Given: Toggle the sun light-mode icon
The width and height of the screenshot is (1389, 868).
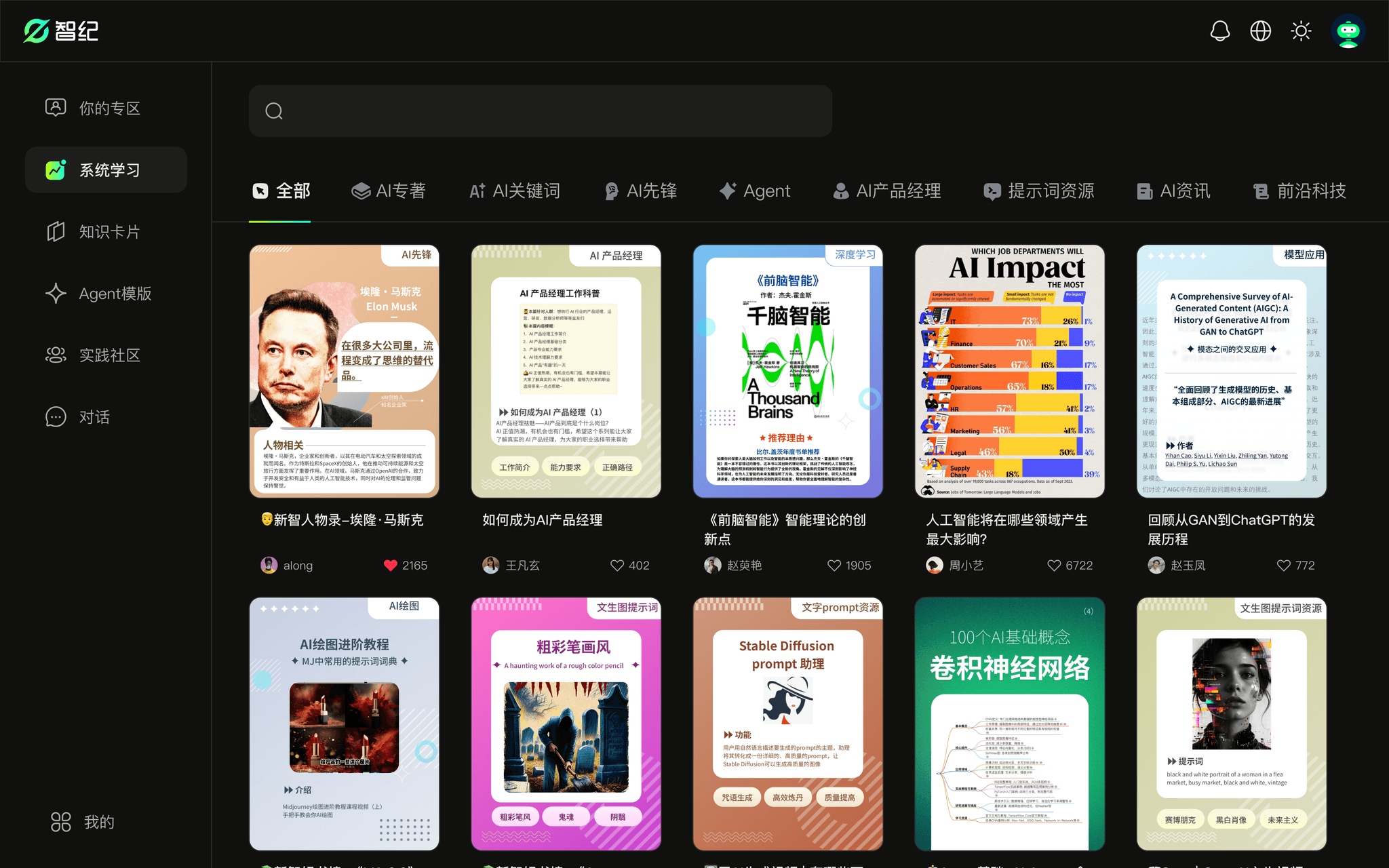Looking at the screenshot, I should coord(1301,31).
